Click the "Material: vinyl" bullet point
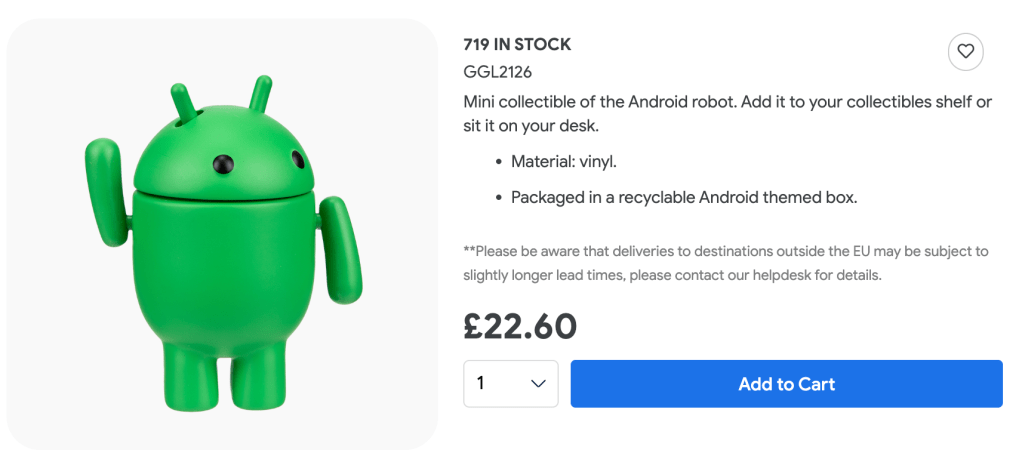 pos(571,161)
